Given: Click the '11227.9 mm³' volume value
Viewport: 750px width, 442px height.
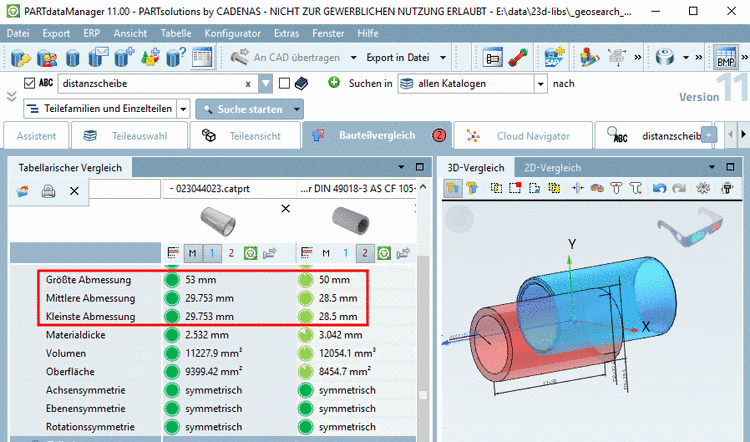Looking at the screenshot, I should [213, 353].
